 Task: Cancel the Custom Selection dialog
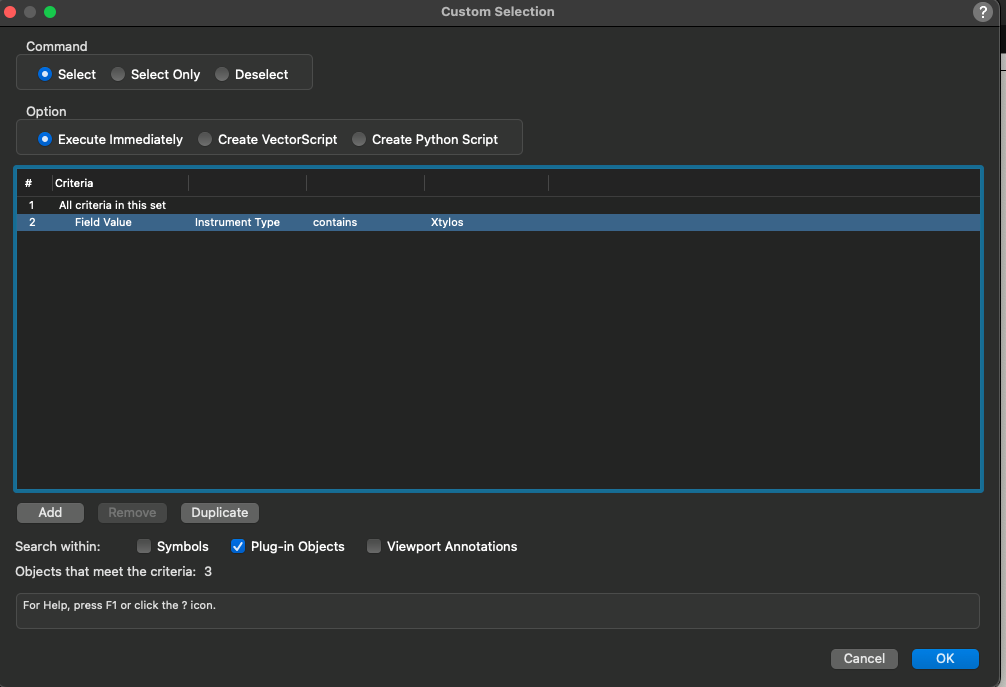864,658
